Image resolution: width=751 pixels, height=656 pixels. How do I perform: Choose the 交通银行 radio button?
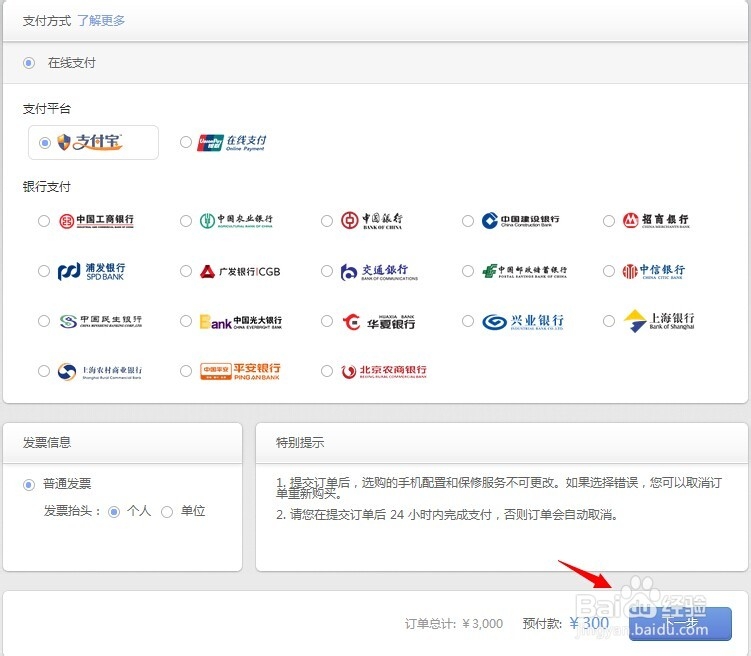[327, 271]
